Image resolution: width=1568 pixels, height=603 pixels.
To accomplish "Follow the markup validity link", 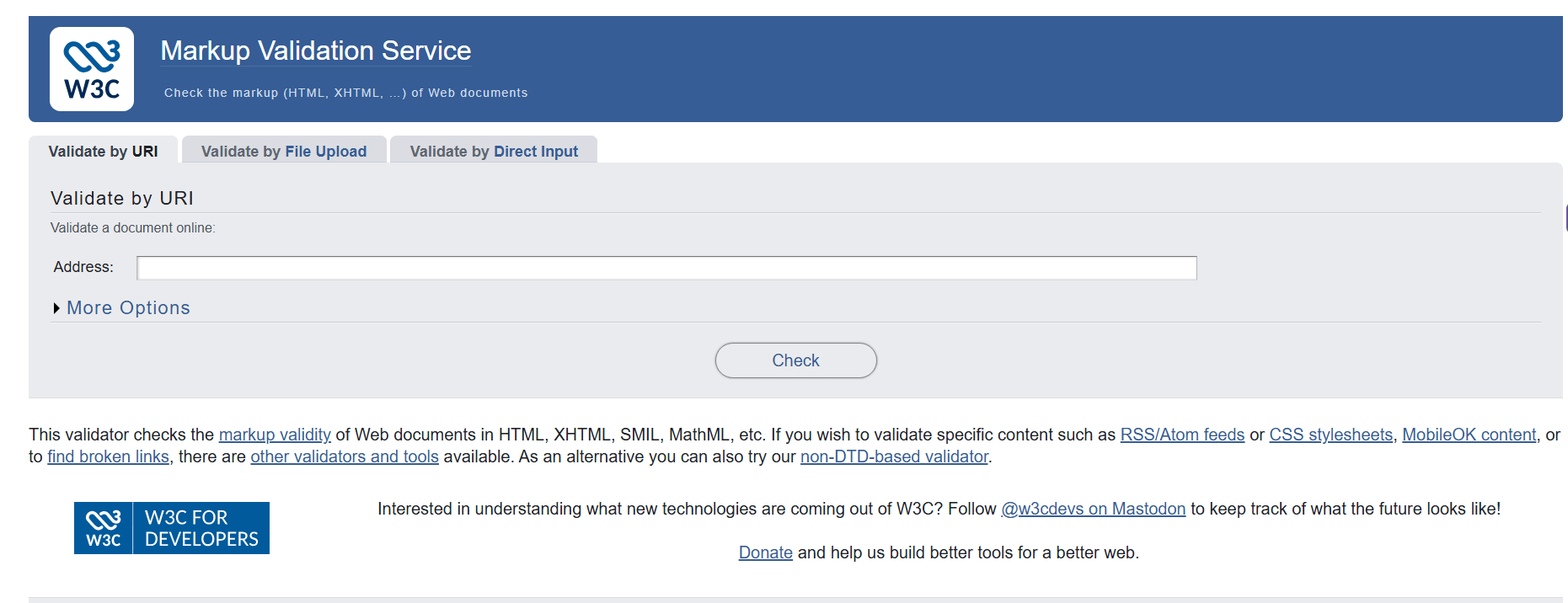I will pos(275,435).
